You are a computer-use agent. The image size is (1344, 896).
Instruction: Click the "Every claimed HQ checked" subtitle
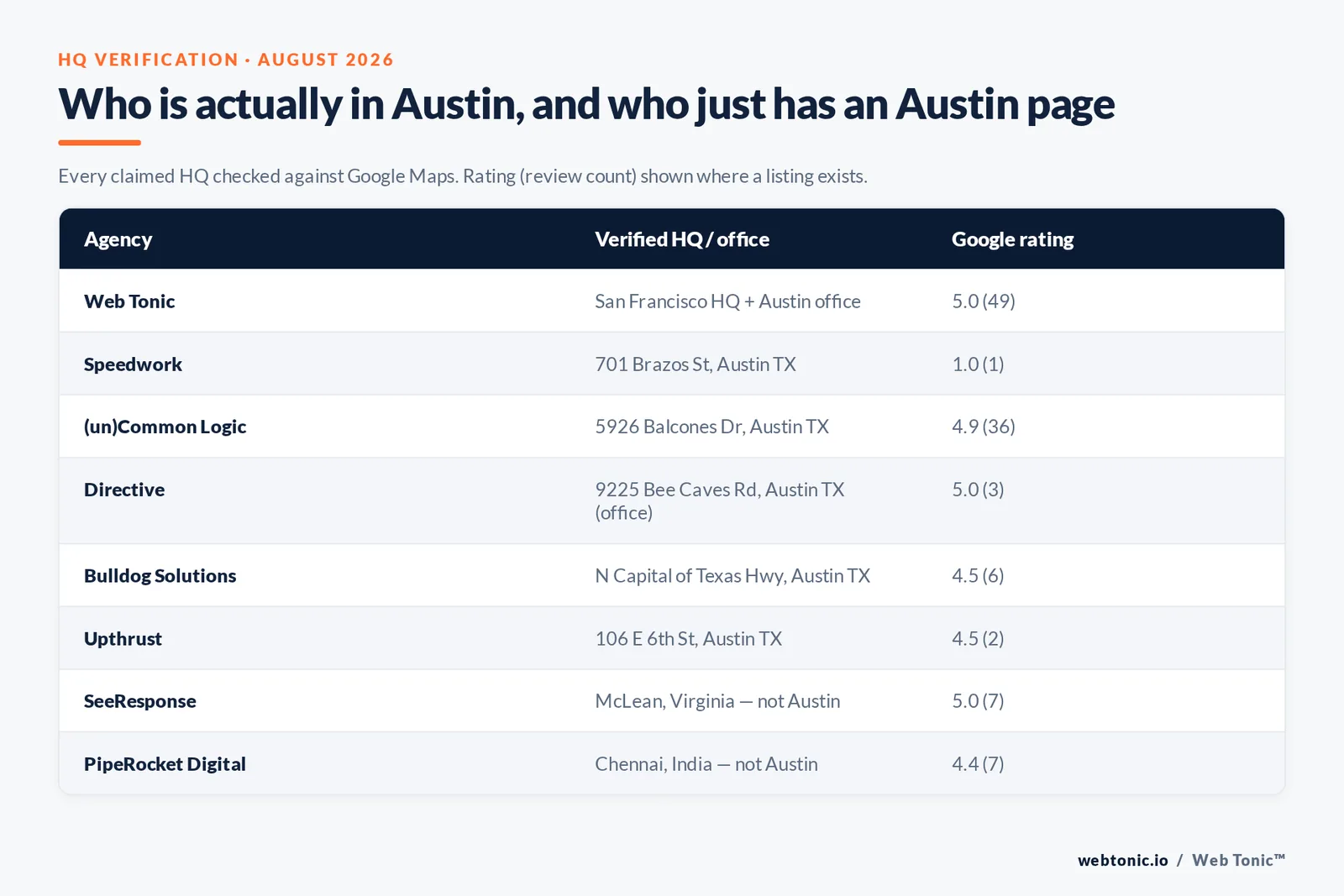[x=463, y=176]
